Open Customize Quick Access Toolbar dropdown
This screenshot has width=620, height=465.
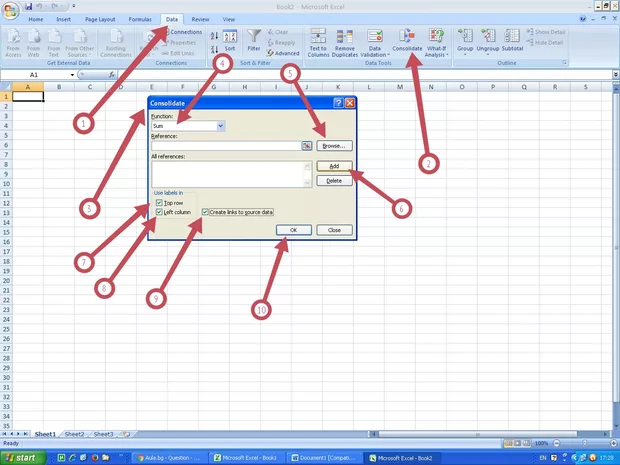tap(74, 6)
